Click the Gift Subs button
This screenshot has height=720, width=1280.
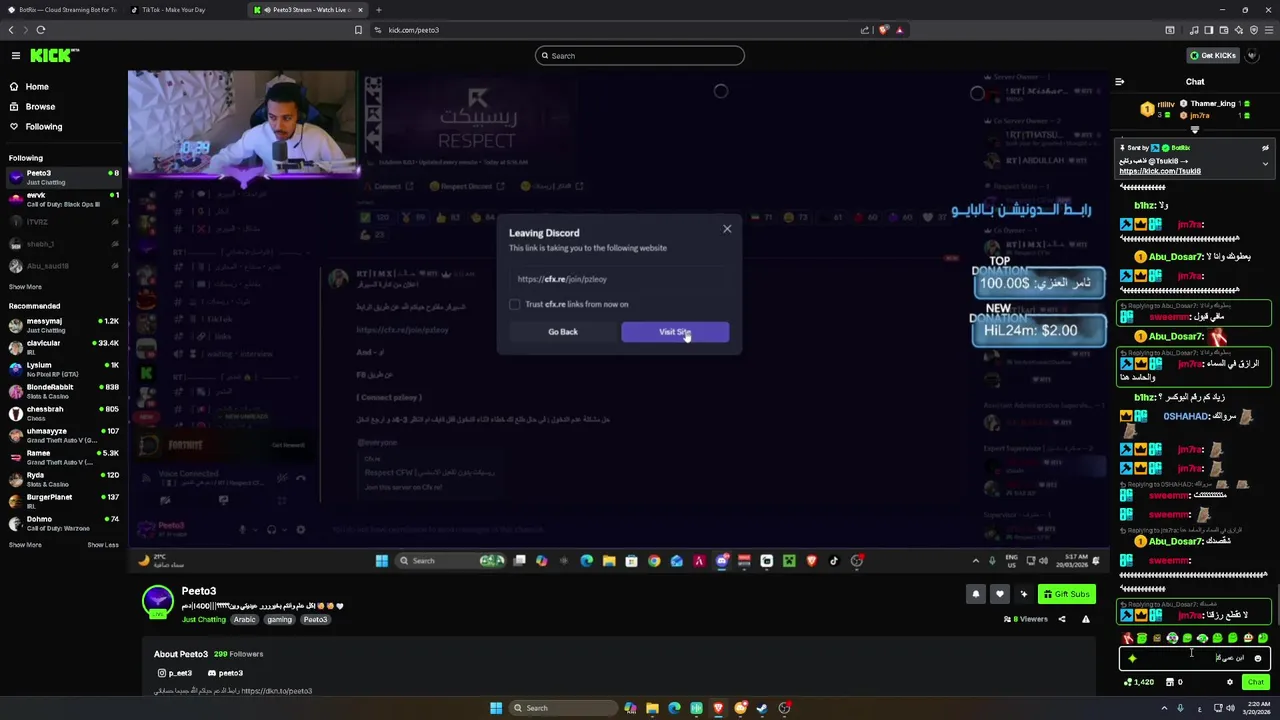coord(1066,594)
